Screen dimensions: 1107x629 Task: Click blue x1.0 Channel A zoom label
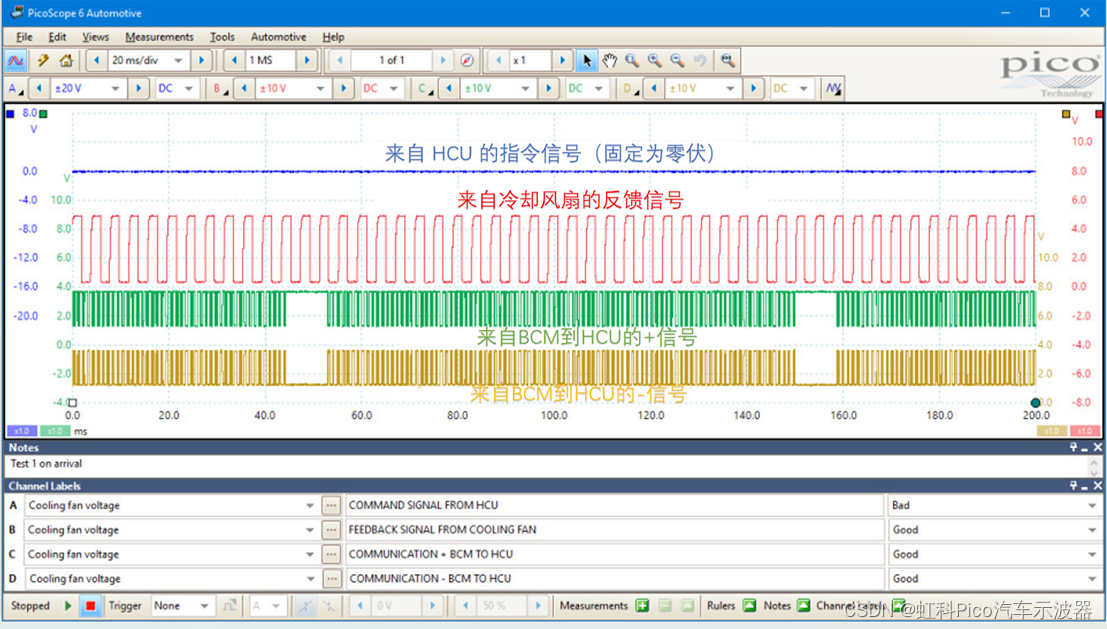(22, 431)
